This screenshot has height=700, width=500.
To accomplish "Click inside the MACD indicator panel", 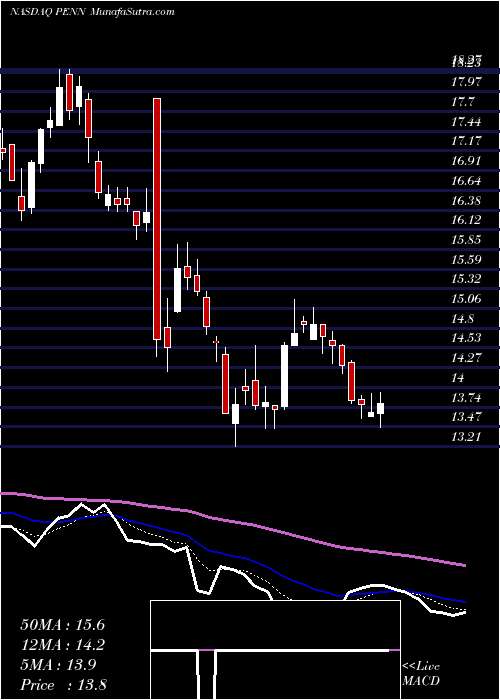I will [x=275, y=650].
